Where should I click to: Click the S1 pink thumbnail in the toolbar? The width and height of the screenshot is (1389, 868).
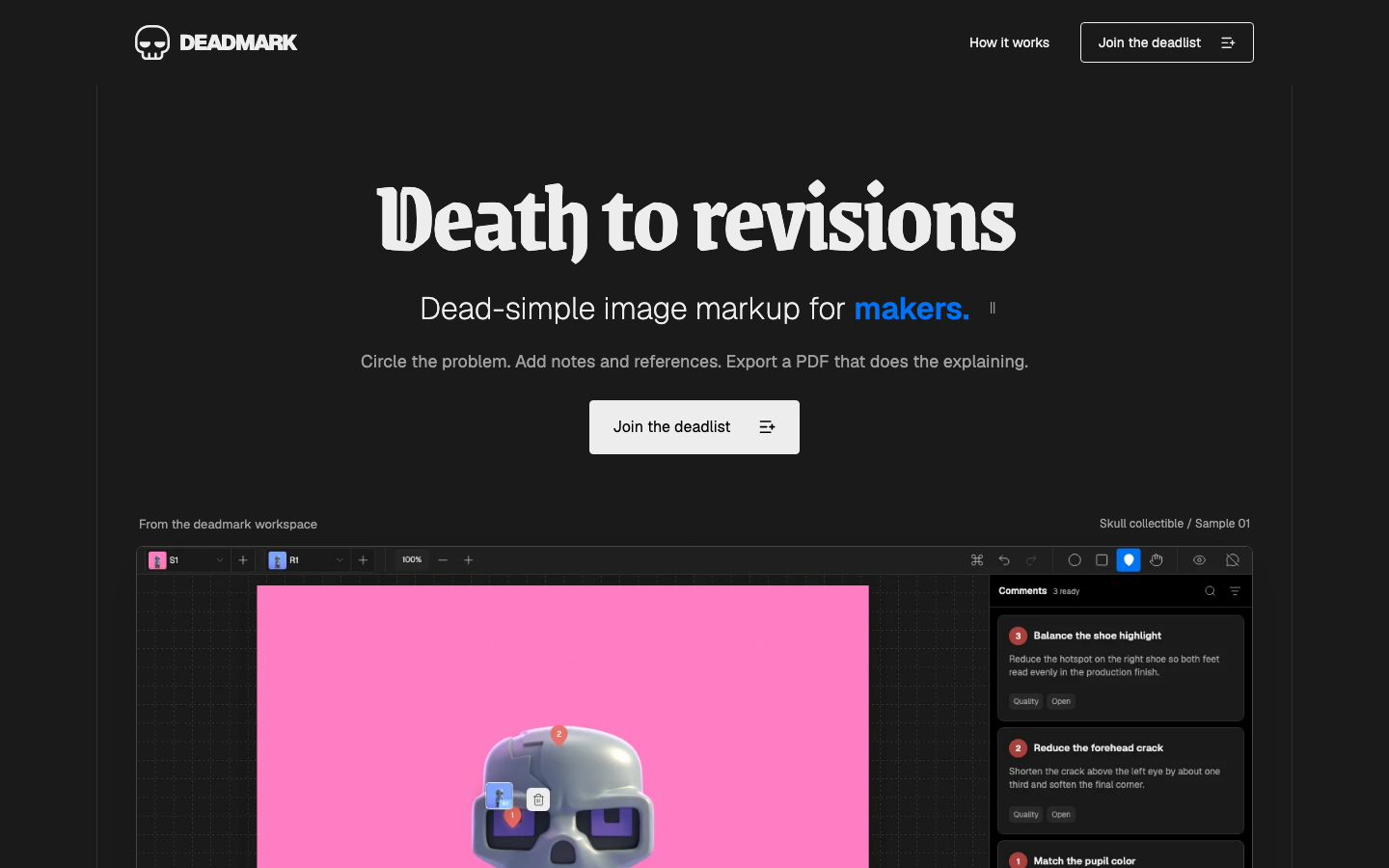point(157,560)
